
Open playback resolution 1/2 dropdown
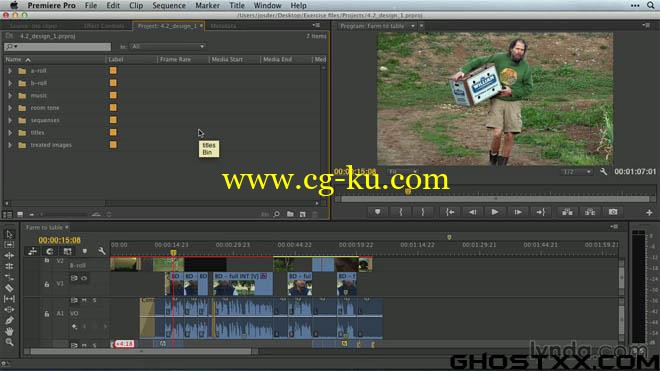pyautogui.click(x=576, y=172)
